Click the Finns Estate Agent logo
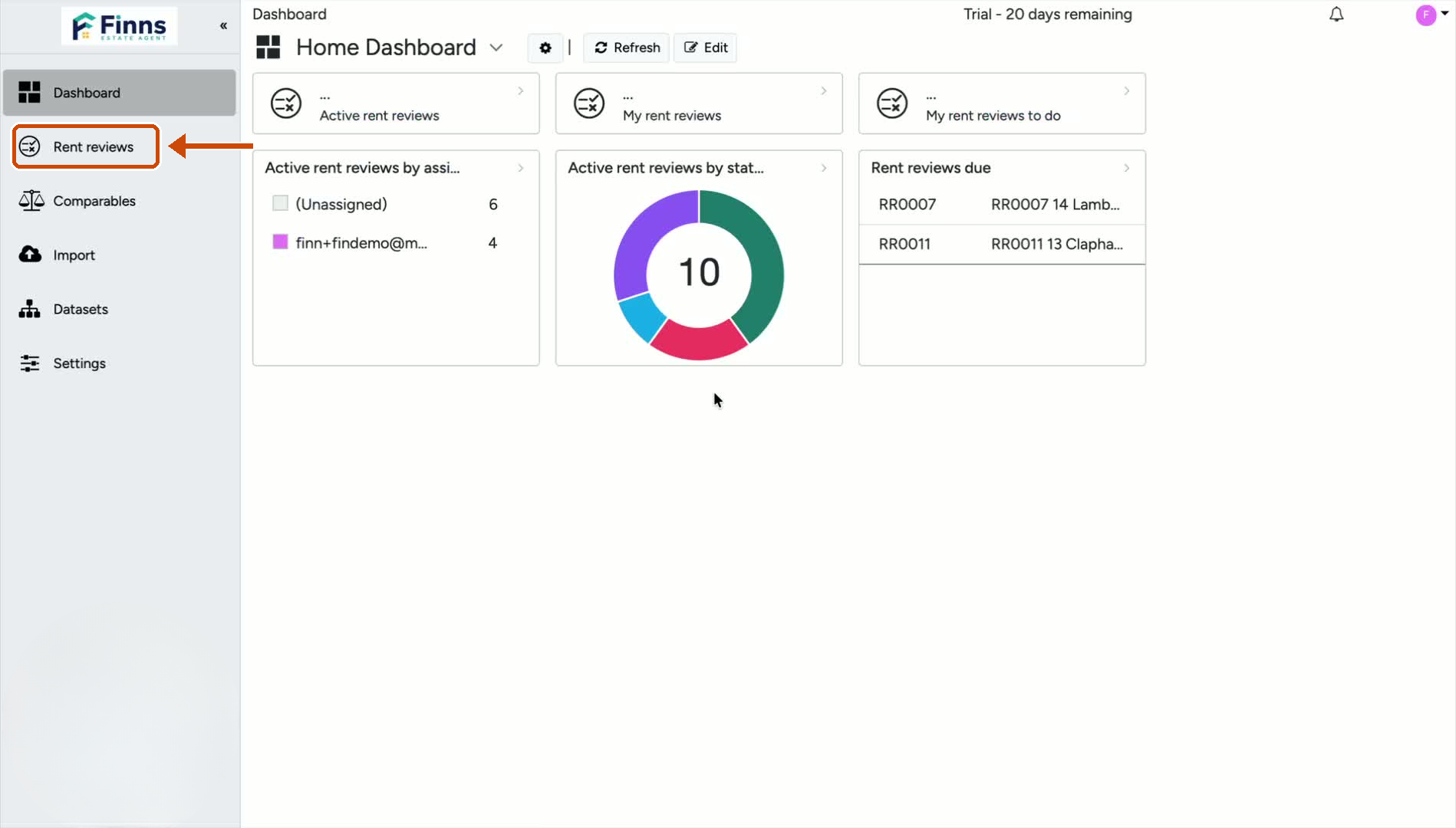The width and height of the screenshot is (1456, 828). pos(120,25)
